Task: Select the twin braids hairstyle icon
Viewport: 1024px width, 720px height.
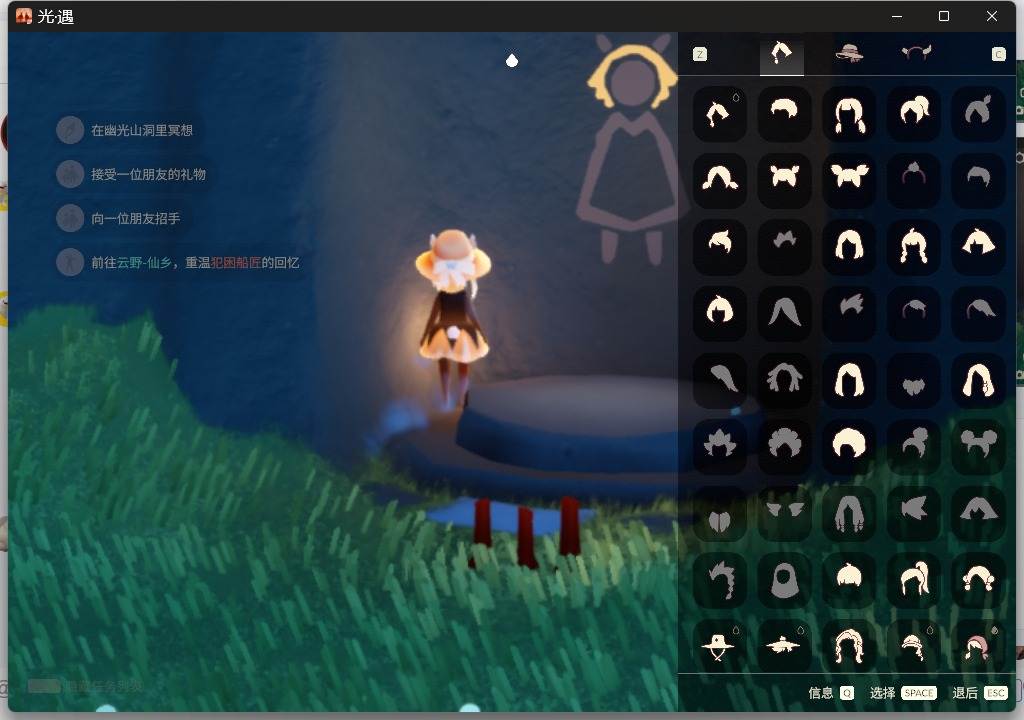Action: click(848, 114)
